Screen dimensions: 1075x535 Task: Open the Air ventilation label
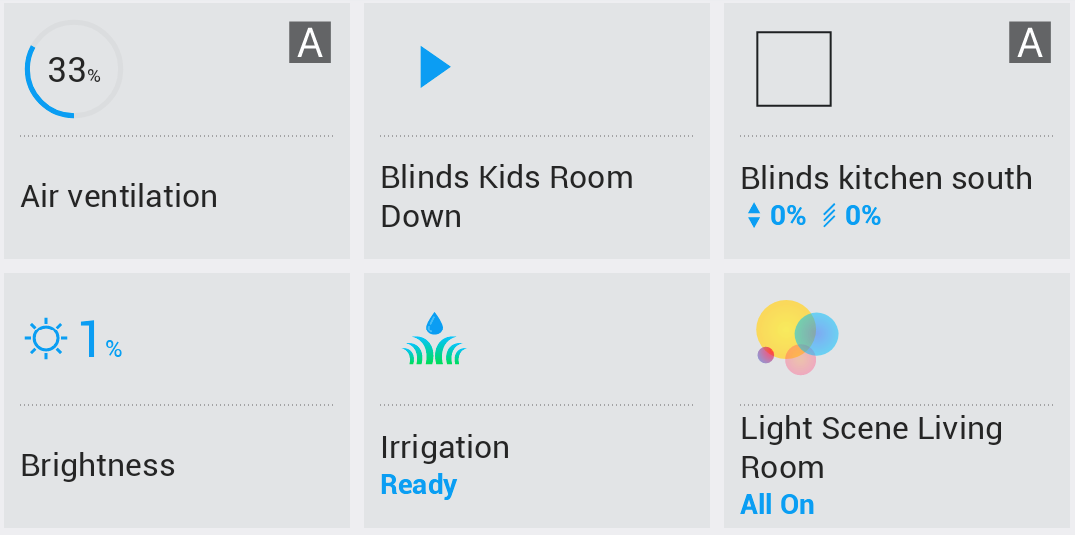click(119, 196)
